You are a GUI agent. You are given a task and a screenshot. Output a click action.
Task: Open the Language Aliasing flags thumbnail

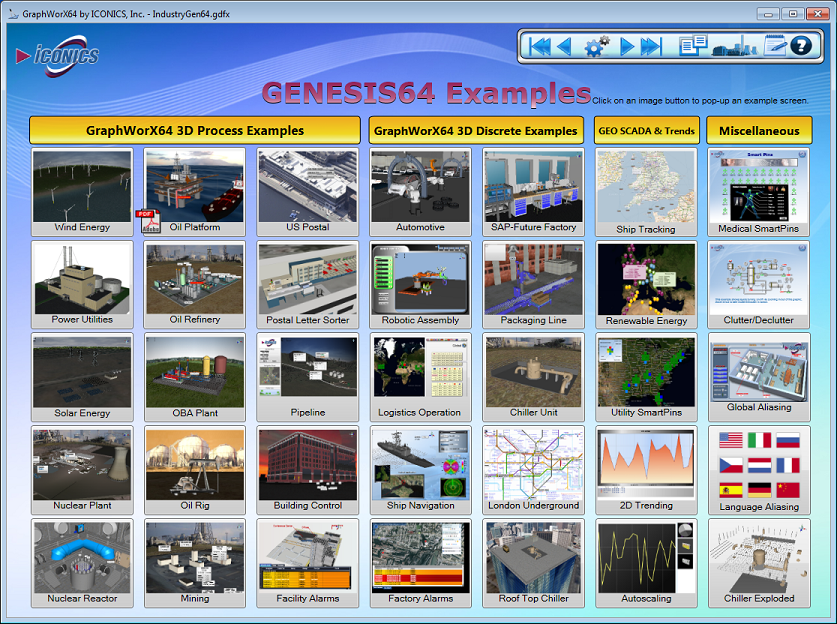tap(759, 466)
